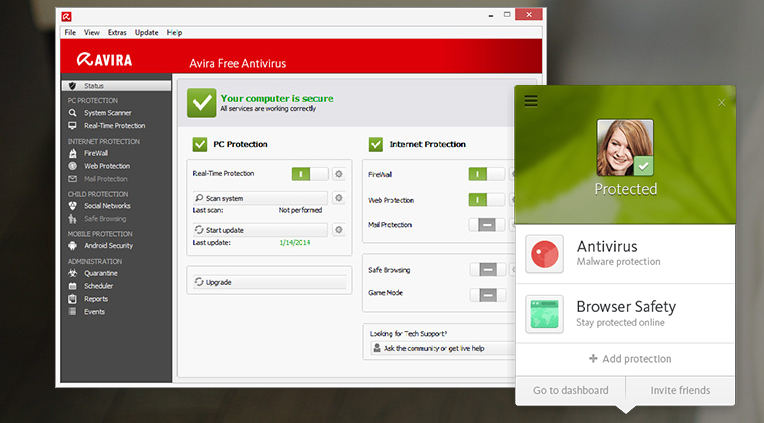Toggle the Mail Protection switch
The width and height of the screenshot is (764, 423).
486,225
